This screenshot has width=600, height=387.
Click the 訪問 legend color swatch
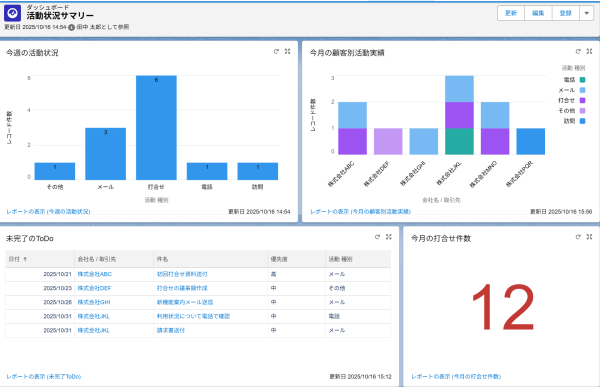pyautogui.click(x=582, y=121)
